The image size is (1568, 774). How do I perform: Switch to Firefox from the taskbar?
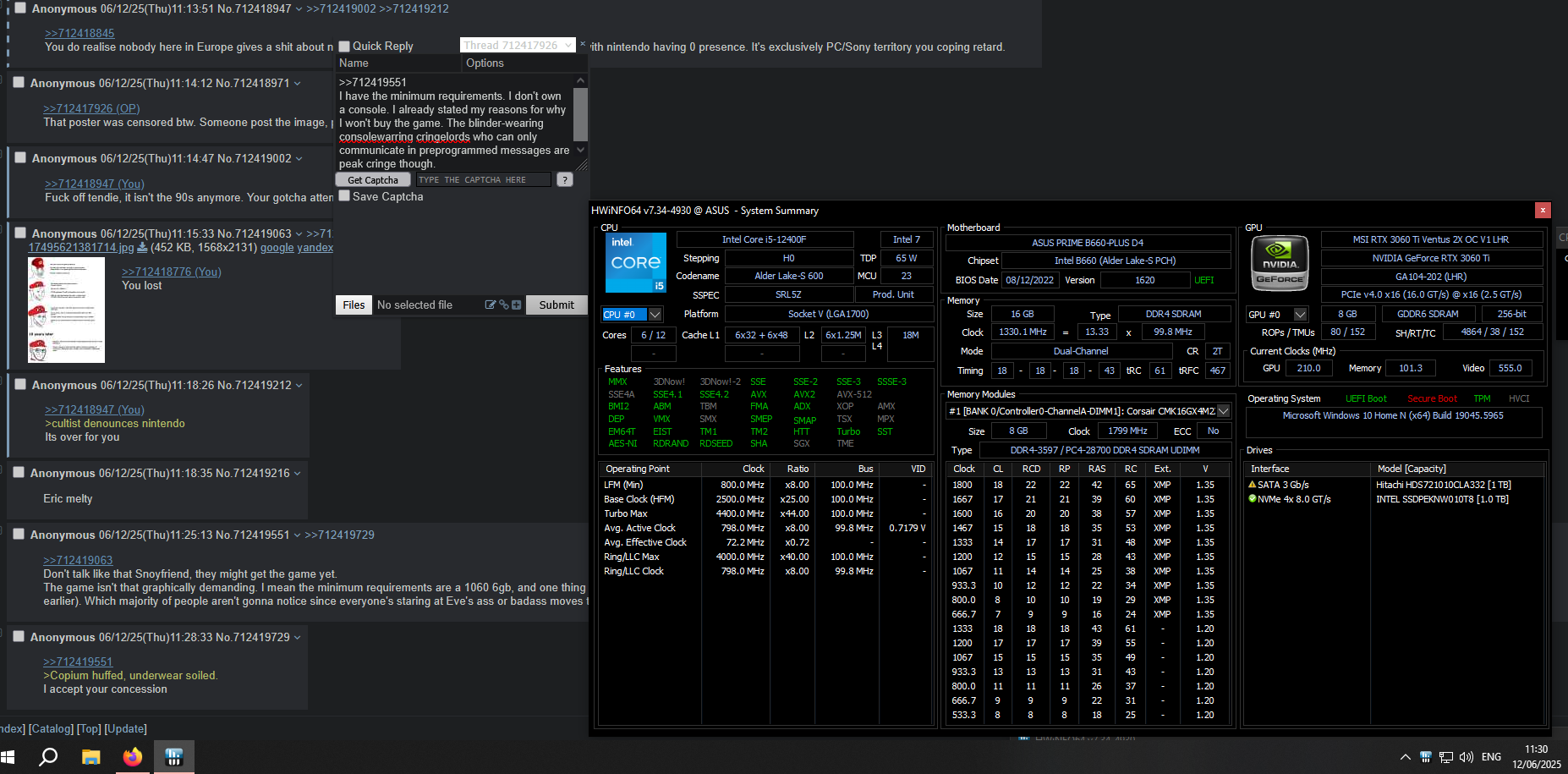pyautogui.click(x=133, y=757)
